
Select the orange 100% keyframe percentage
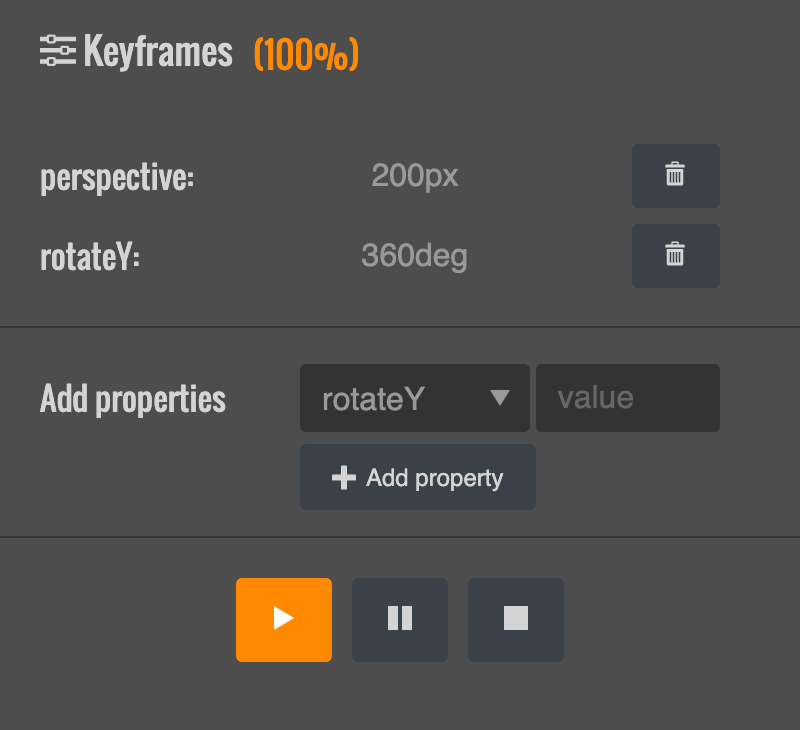point(306,53)
